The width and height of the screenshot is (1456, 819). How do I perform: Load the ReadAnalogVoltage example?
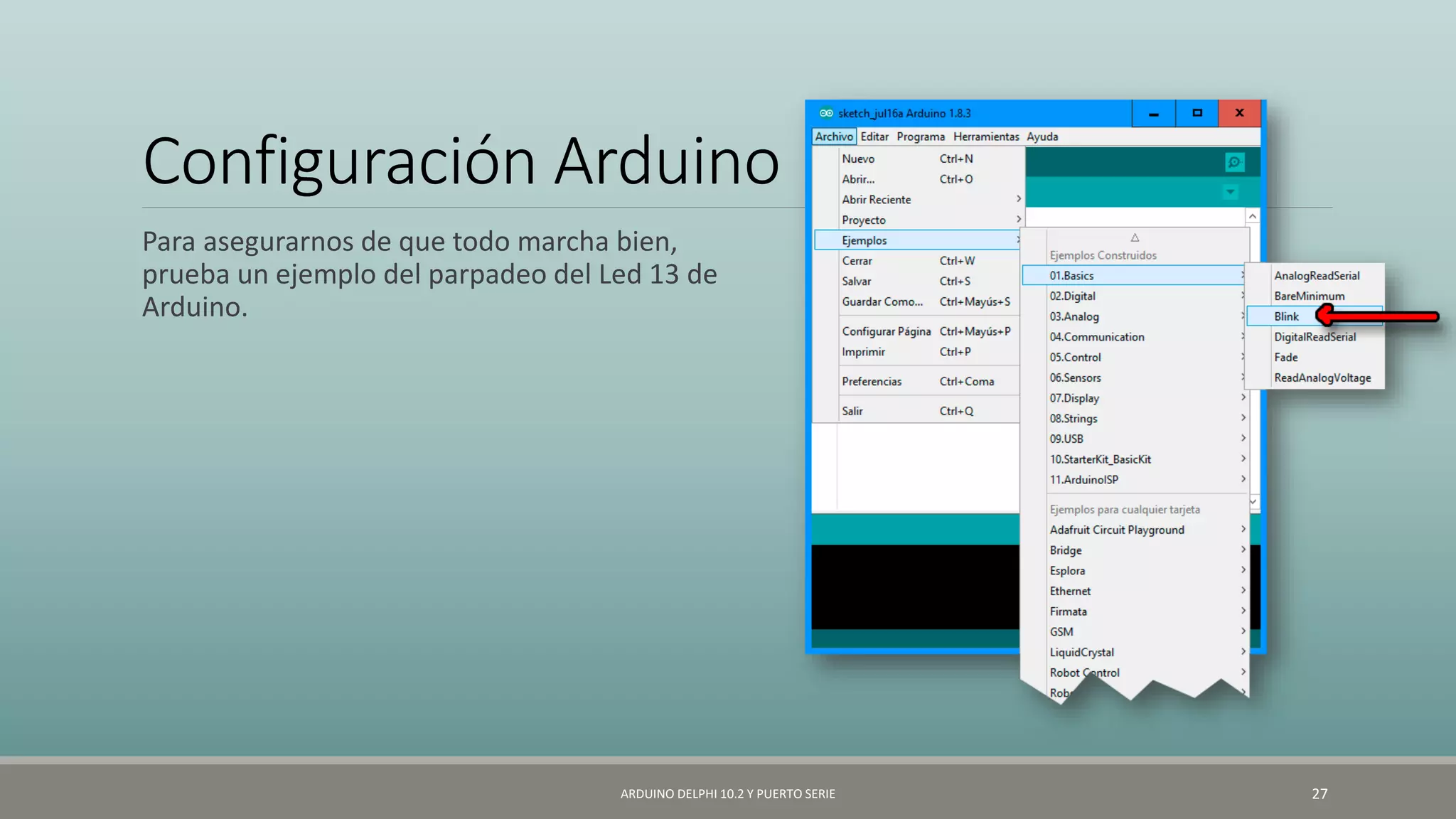1316,378
